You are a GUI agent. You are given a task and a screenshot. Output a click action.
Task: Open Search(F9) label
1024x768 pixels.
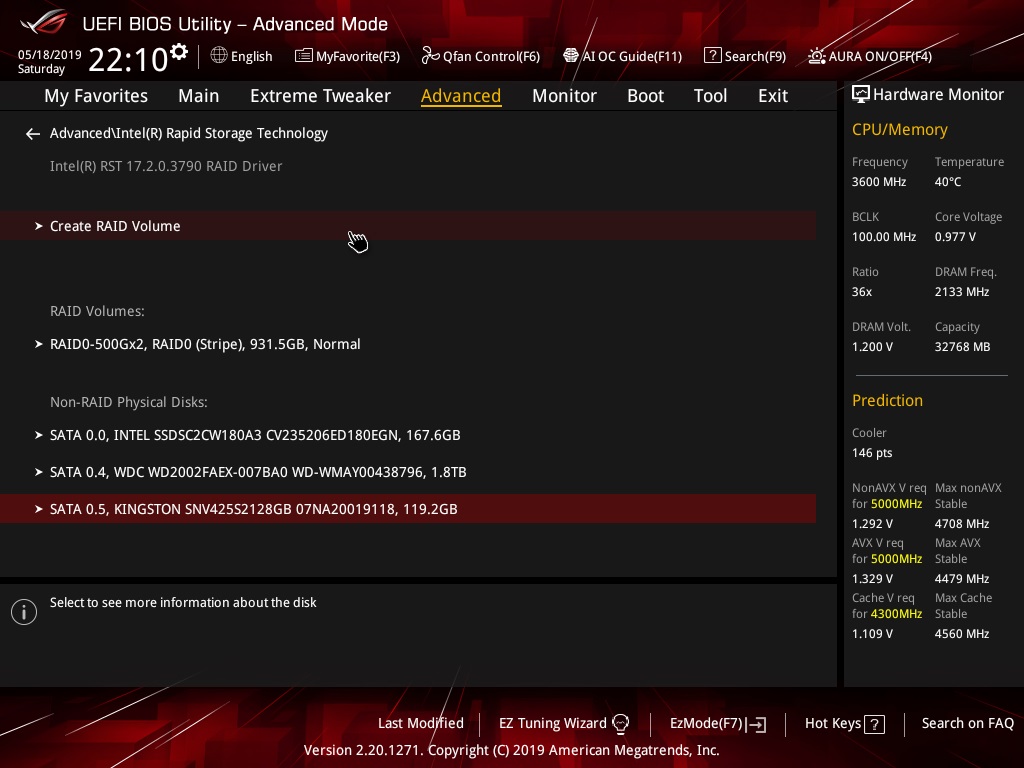[x=755, y=56]
